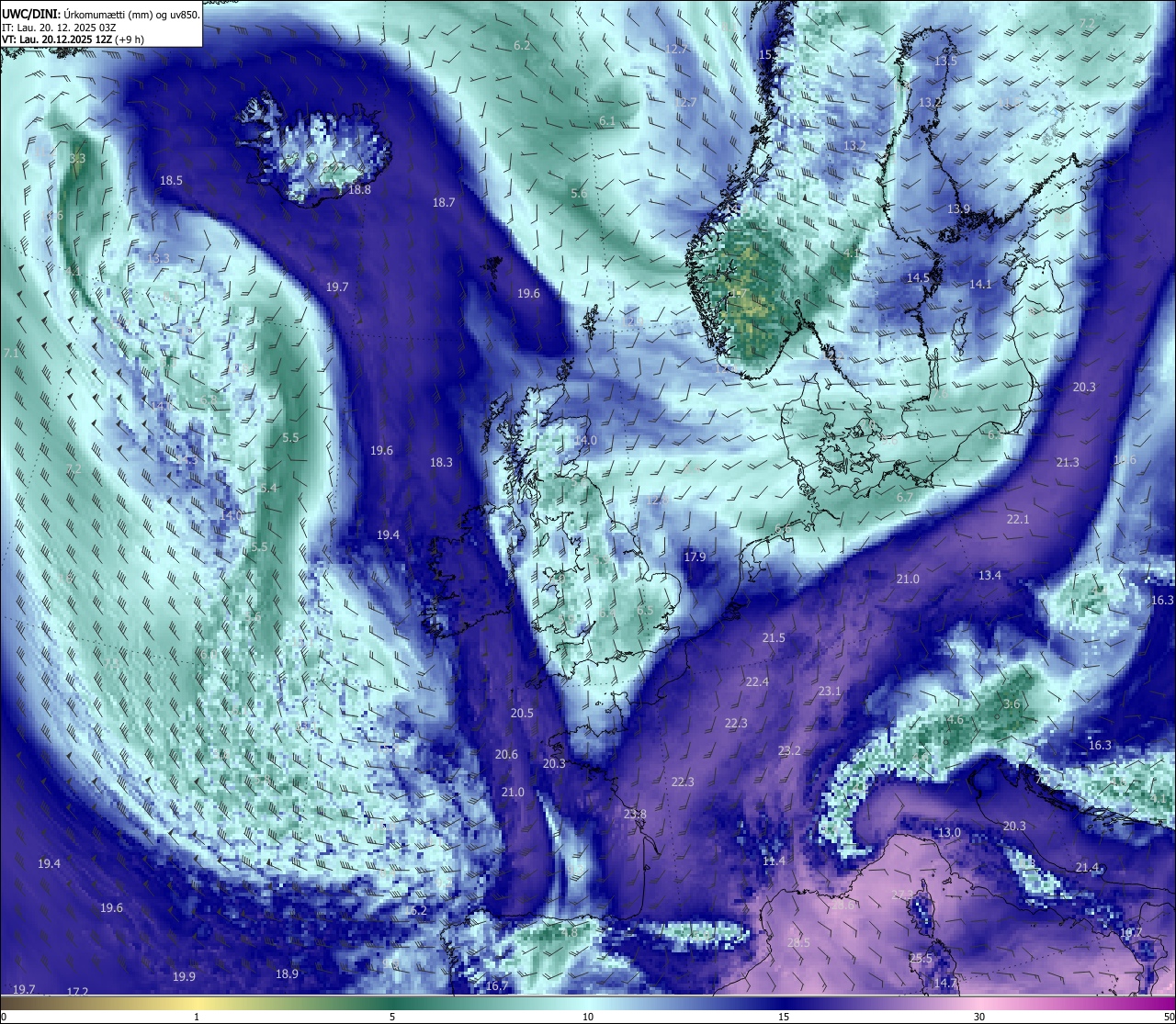
Task: Click the 3.6 value on the map
Action: pyautogui.click(x=1012, y=704)
